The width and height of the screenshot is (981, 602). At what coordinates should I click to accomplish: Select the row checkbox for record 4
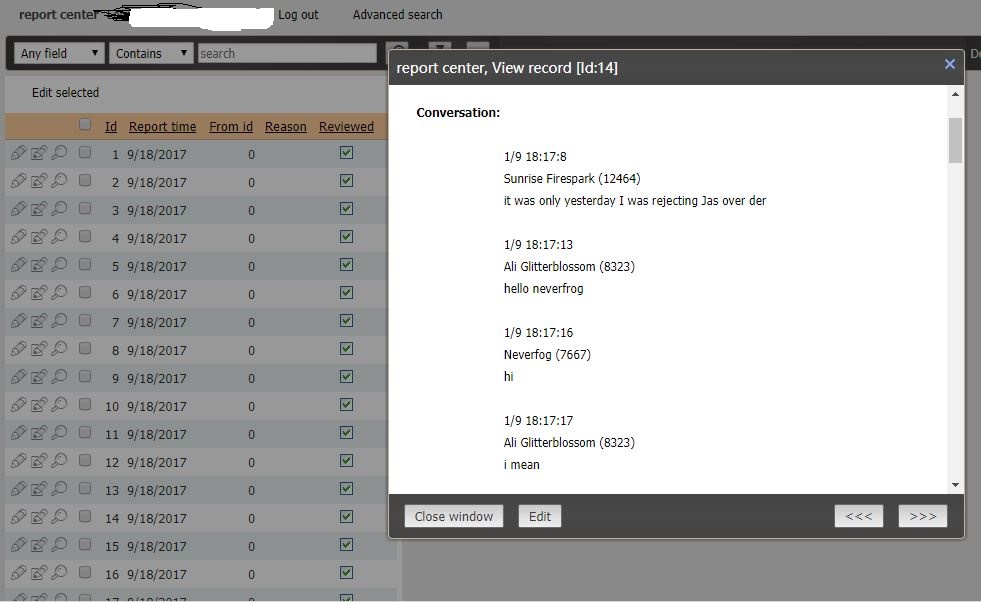[86, 237]
